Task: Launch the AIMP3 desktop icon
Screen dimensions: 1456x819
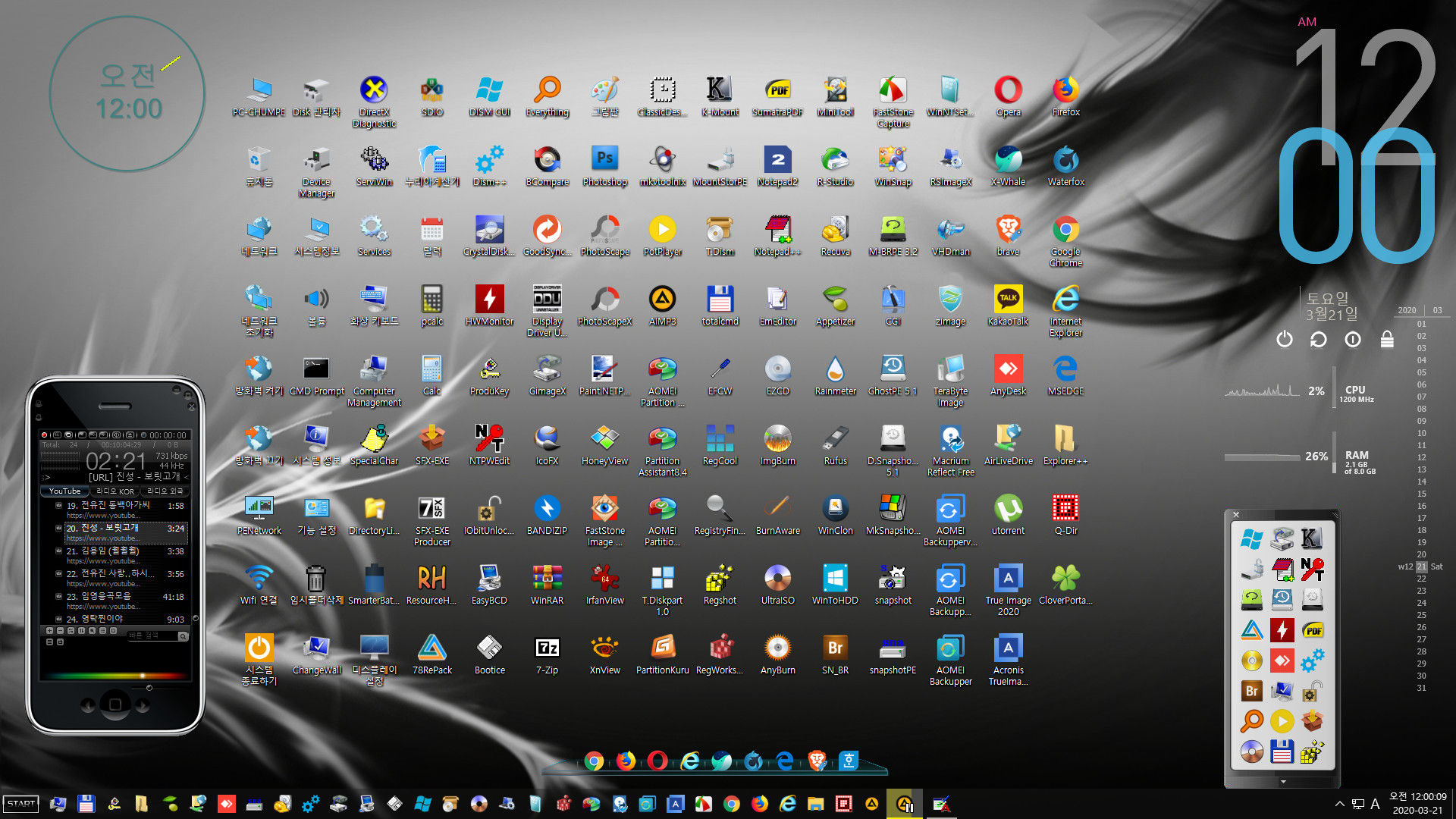Action: (x=662, y=306)
